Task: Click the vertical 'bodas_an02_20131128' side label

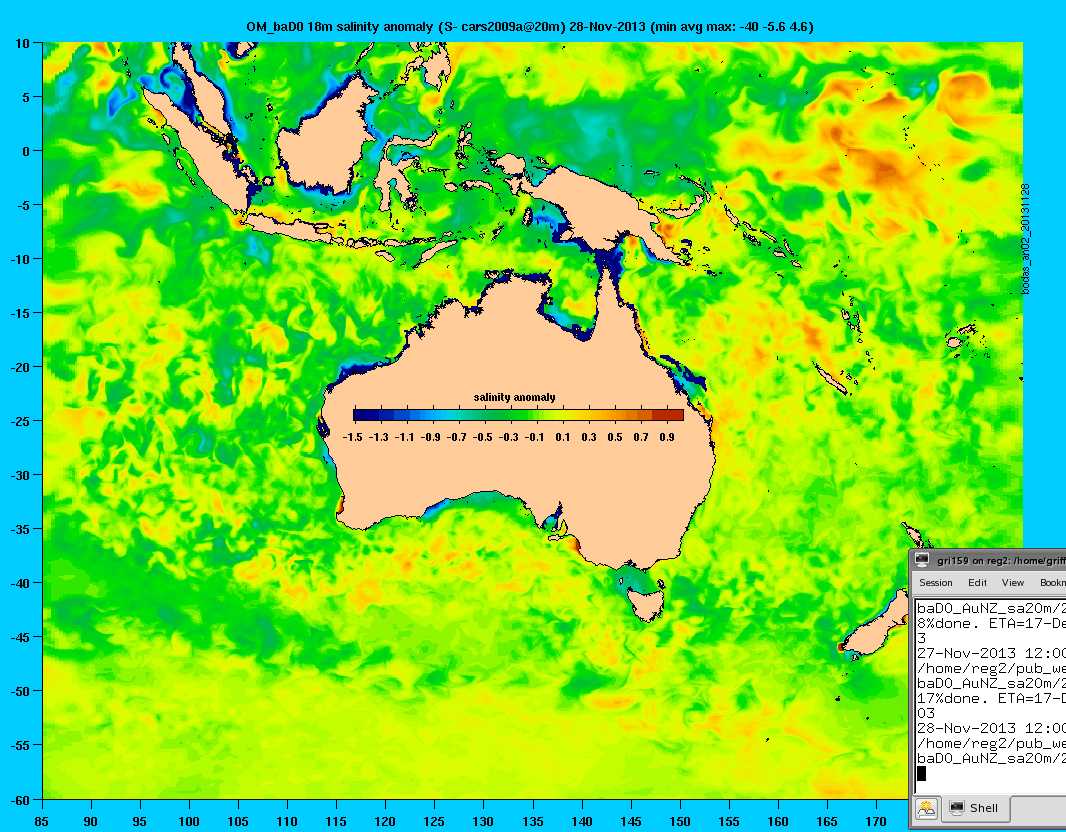Action: tap(1026, 239)
